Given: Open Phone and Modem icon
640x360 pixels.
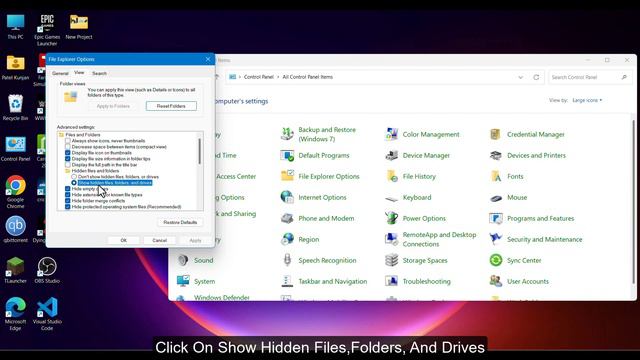Looking at the screenshot, I should pos(287,218).
